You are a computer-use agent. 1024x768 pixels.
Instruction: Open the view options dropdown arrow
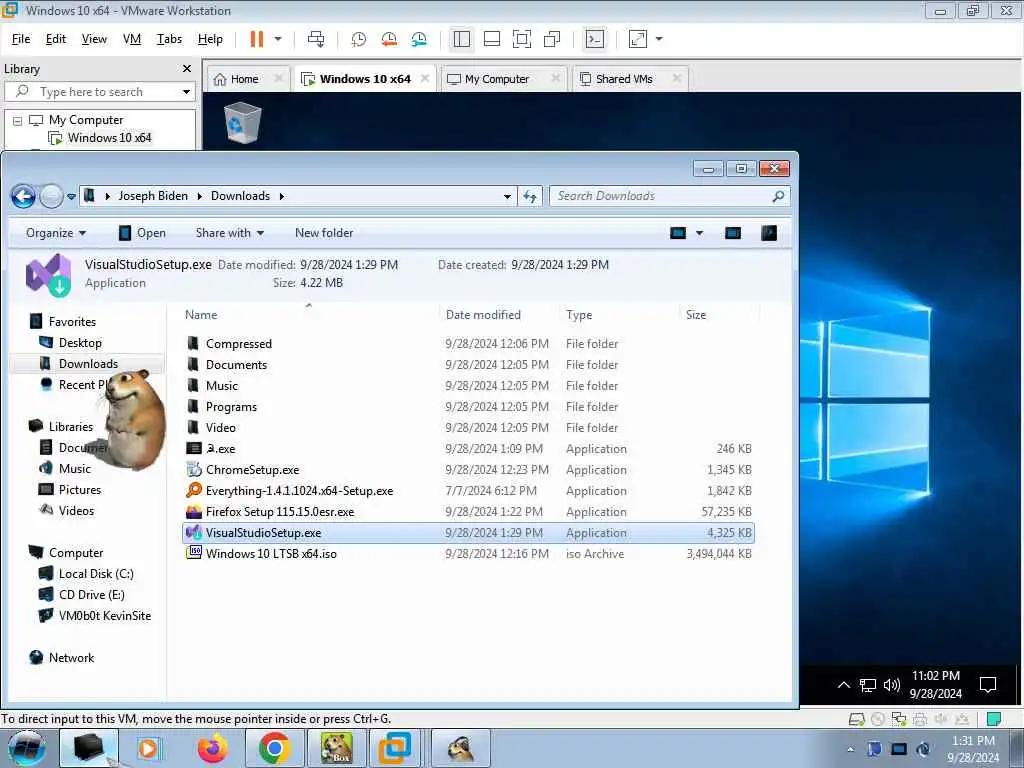699,233
